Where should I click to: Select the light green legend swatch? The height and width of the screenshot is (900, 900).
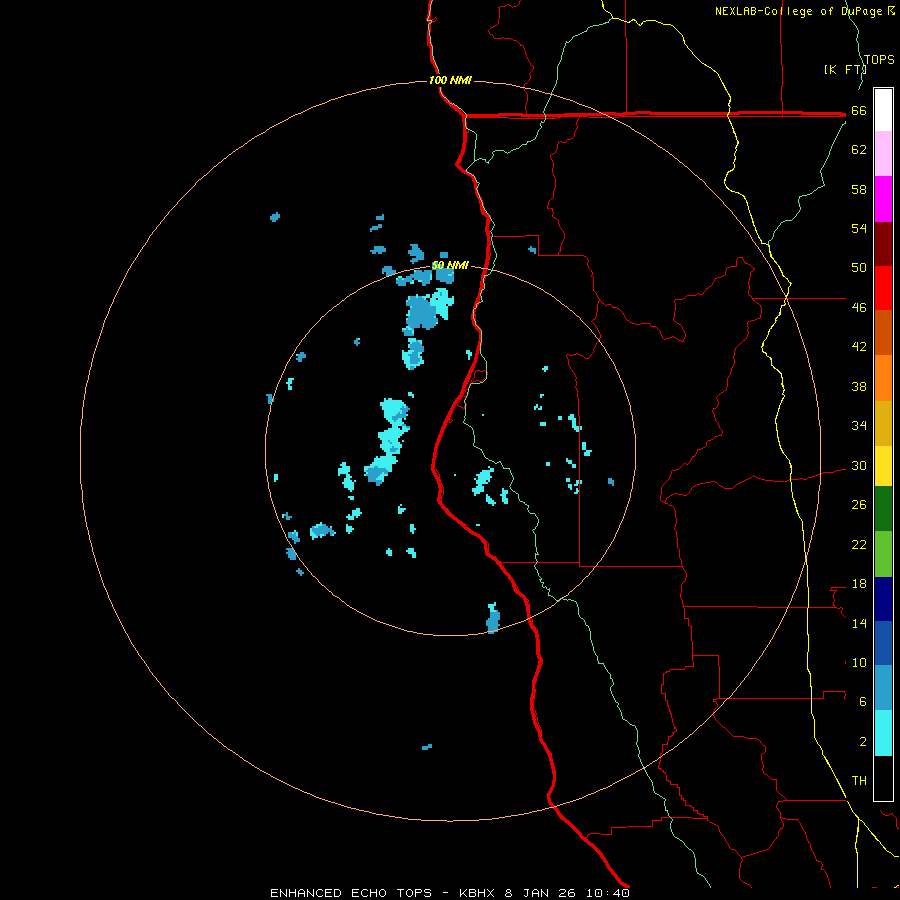click(883, 554)
